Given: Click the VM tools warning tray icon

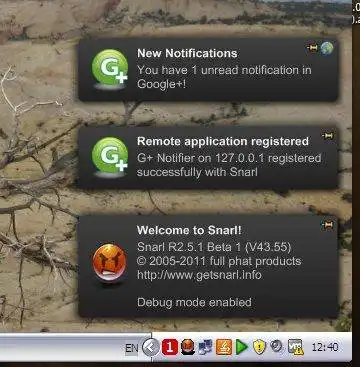Looking at the screenshot, I should (x=295, y=347).
